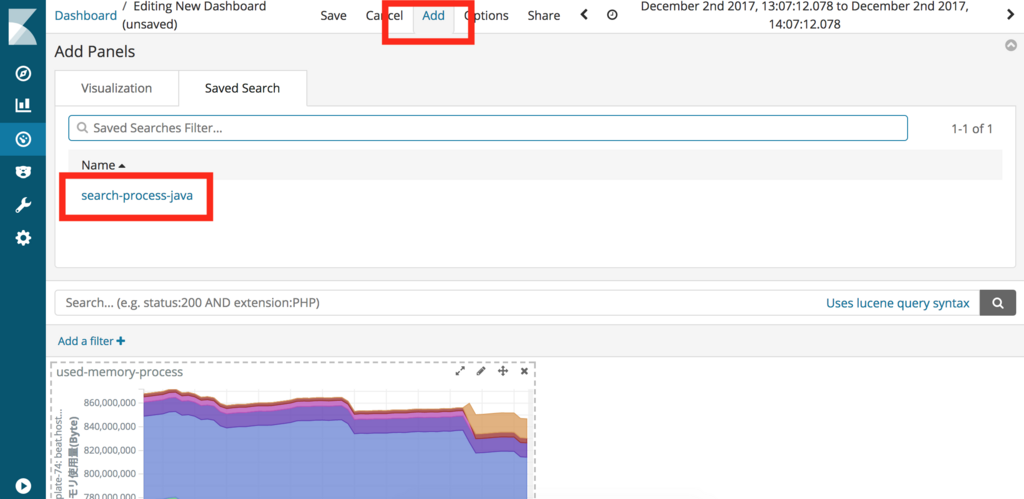Click the 840,000,000 axis label
This screenshot has width=1024, height=499.
(x=110, y=427)
